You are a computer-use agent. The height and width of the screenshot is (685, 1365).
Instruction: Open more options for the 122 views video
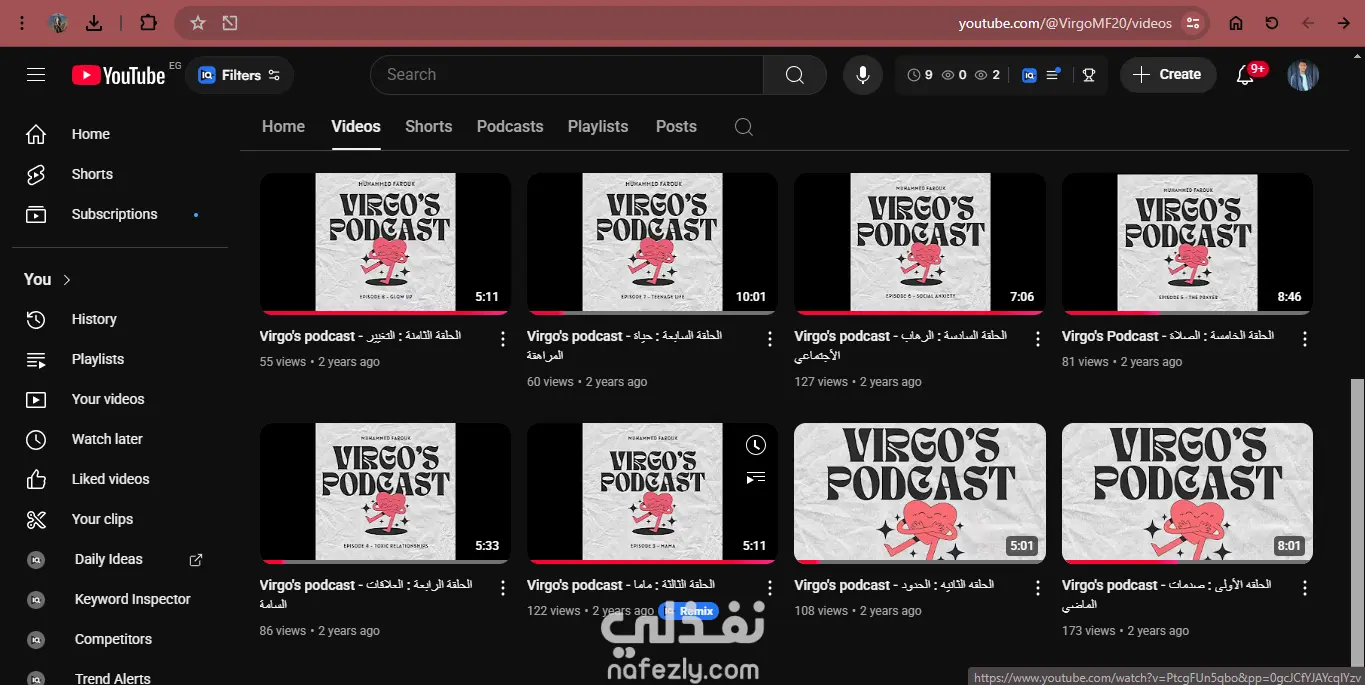tap(770, 588)
